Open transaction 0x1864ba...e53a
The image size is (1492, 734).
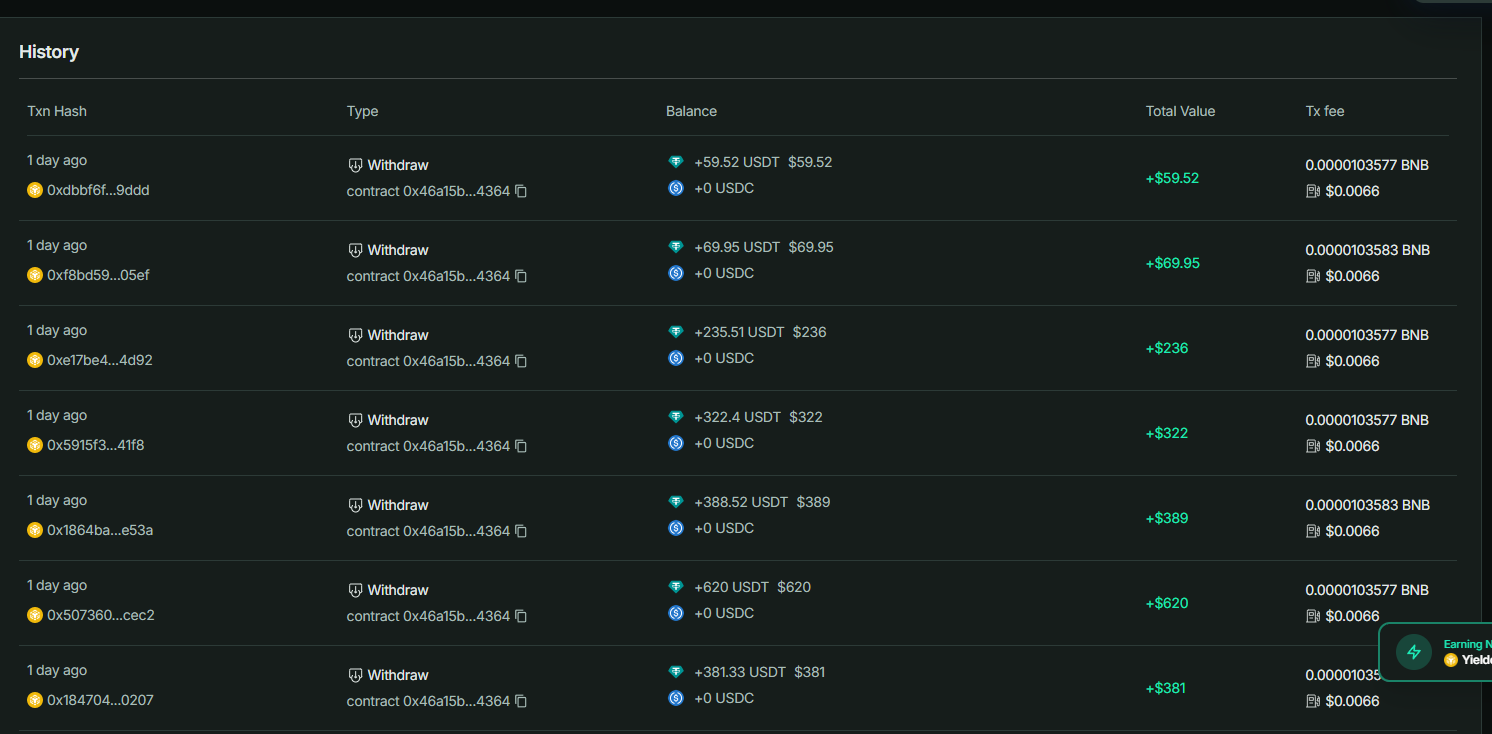click(100, 530)
